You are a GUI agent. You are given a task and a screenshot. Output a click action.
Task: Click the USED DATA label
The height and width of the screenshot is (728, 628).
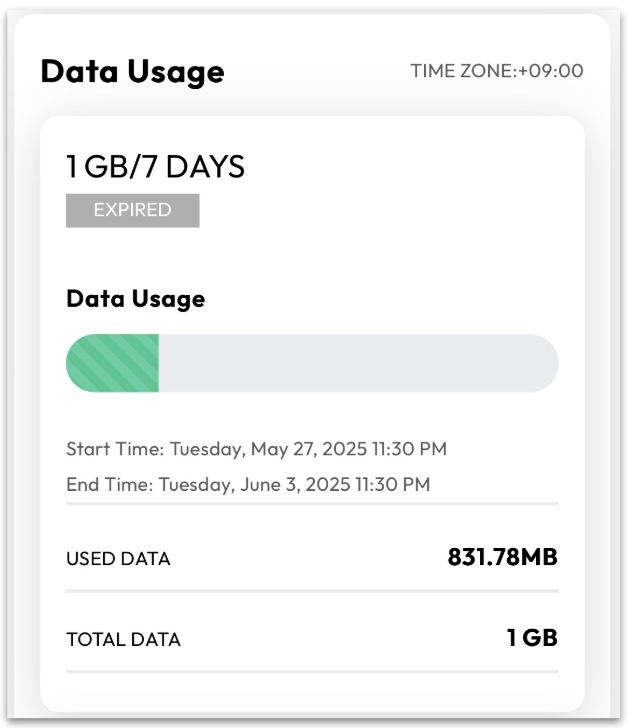pos(118,559)
